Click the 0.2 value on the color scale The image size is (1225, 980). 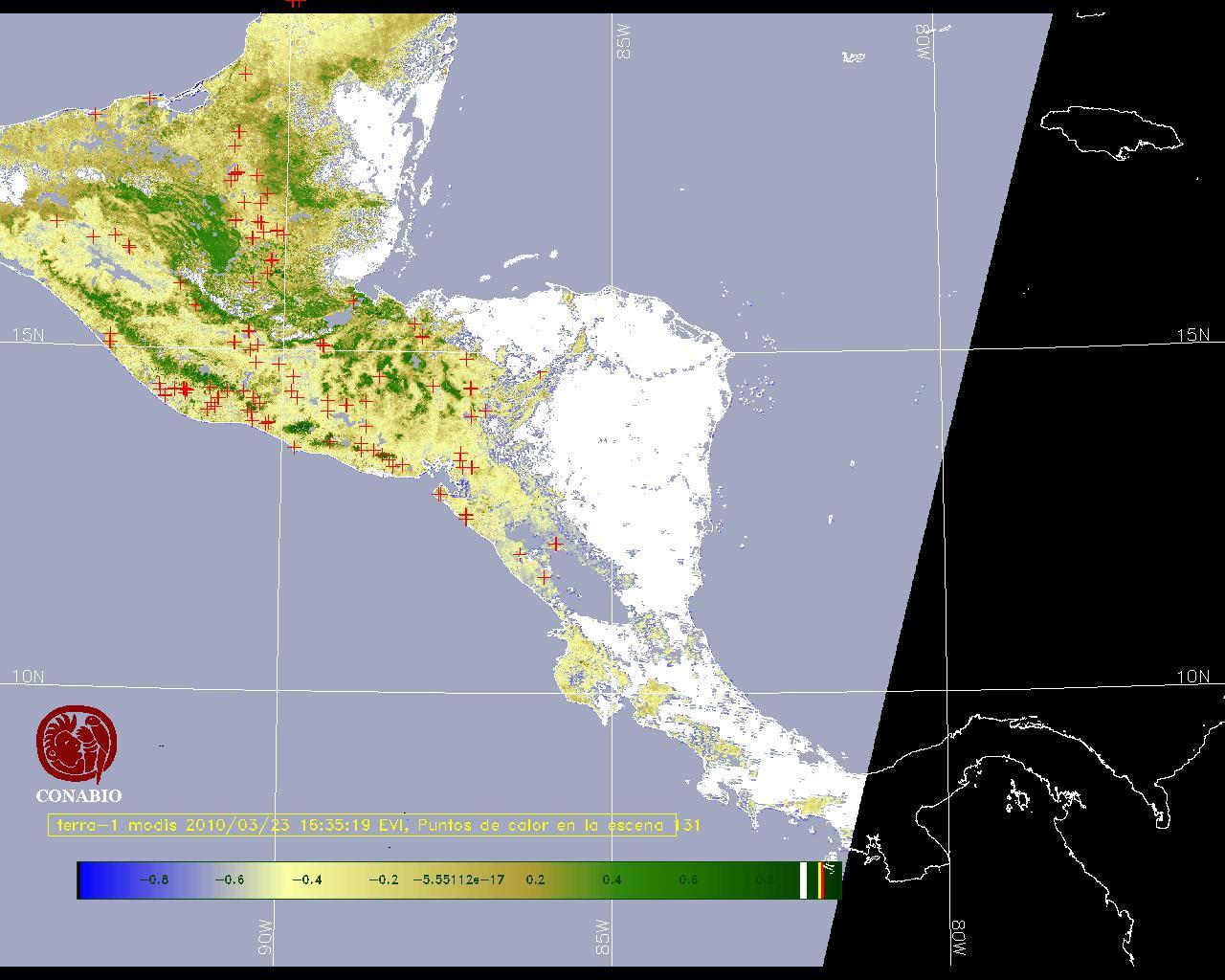tap(535, 880)
